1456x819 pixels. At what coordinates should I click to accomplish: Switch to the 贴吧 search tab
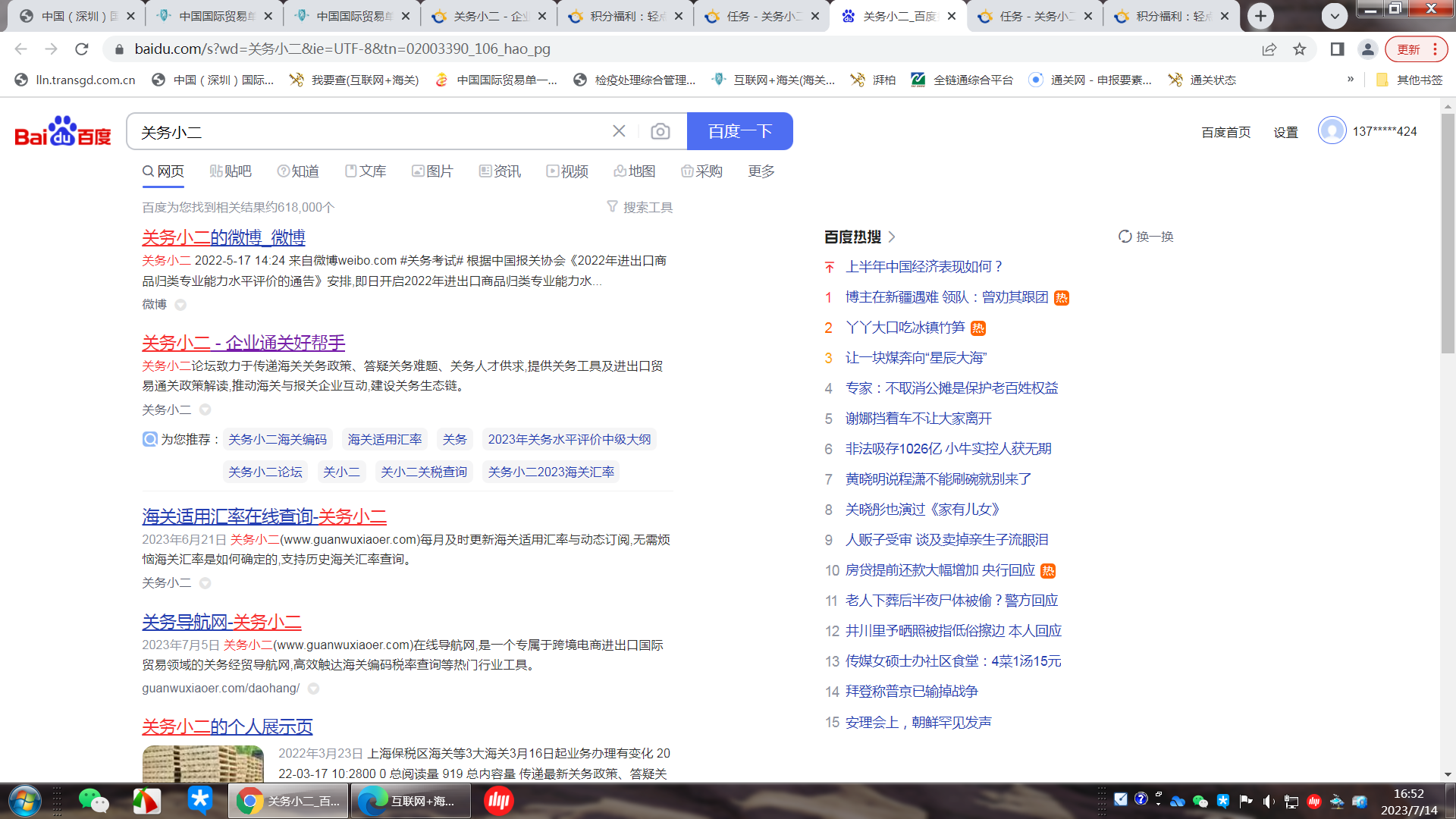[x=231, y=171]
